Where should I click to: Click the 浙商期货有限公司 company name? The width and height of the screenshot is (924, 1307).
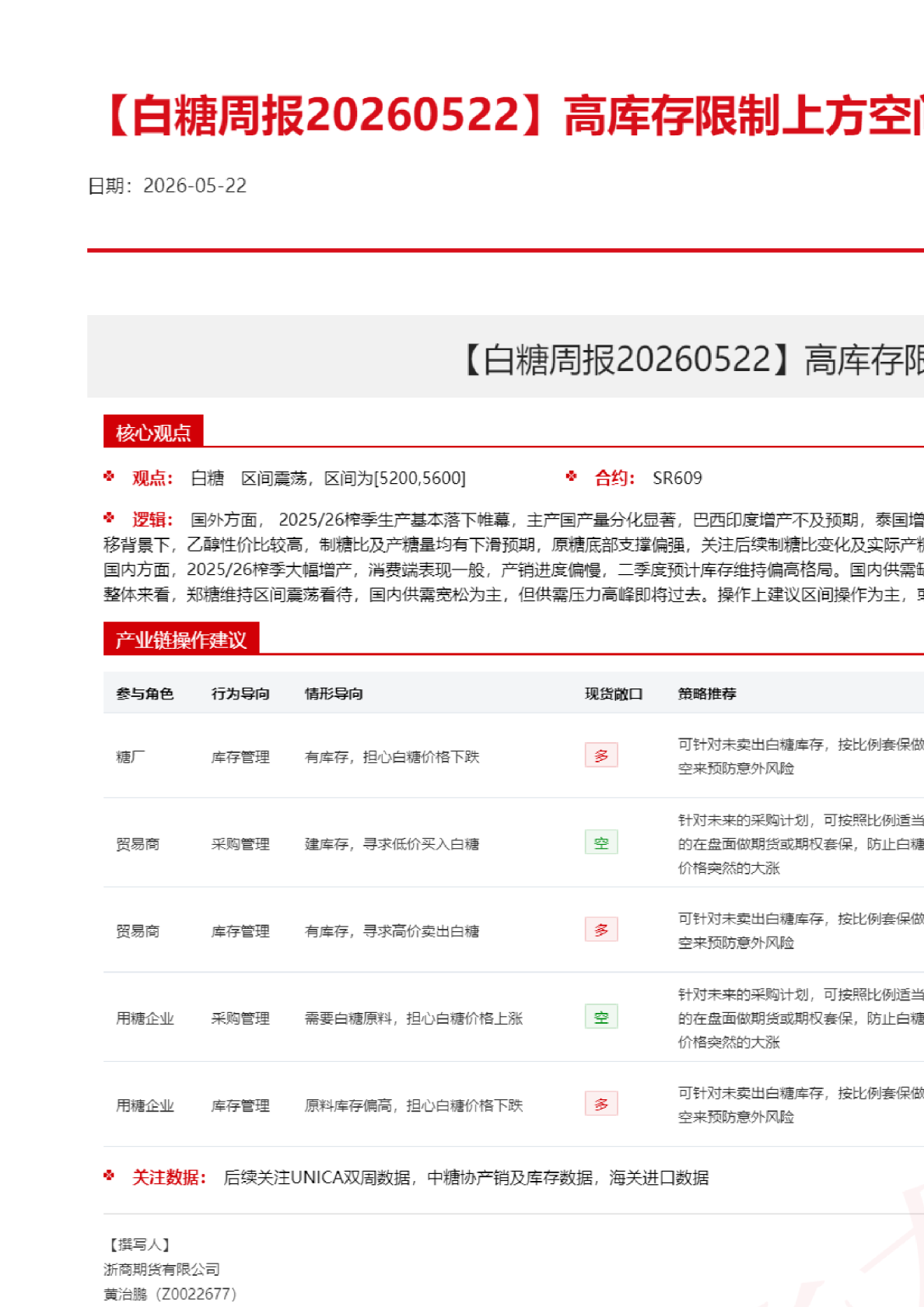click(x=162, y=1269)
